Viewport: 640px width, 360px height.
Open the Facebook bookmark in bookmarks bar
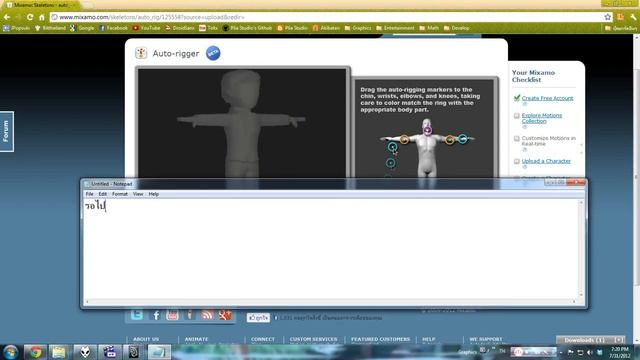pyautogui.click(x=113, y=28)
